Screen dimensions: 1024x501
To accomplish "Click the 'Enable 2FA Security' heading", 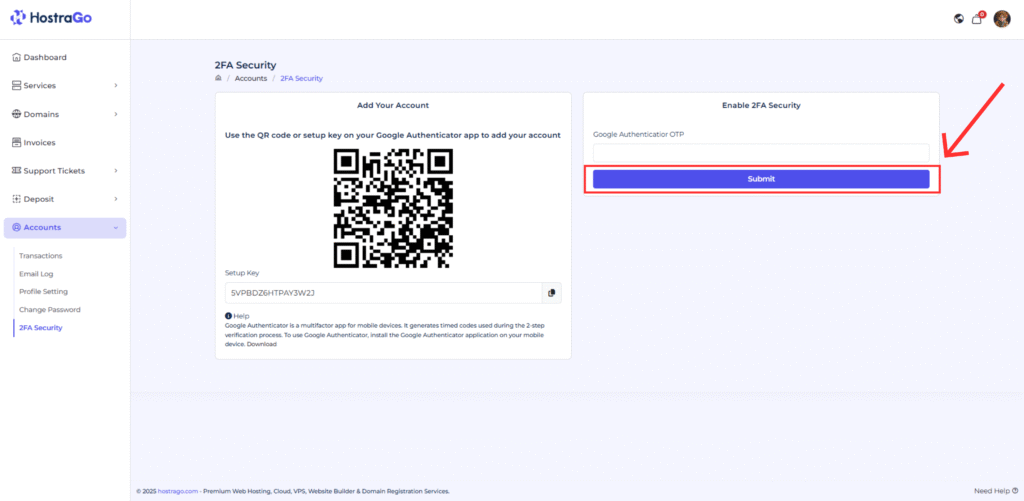I will pyautogui.click(x=761, y=105).
